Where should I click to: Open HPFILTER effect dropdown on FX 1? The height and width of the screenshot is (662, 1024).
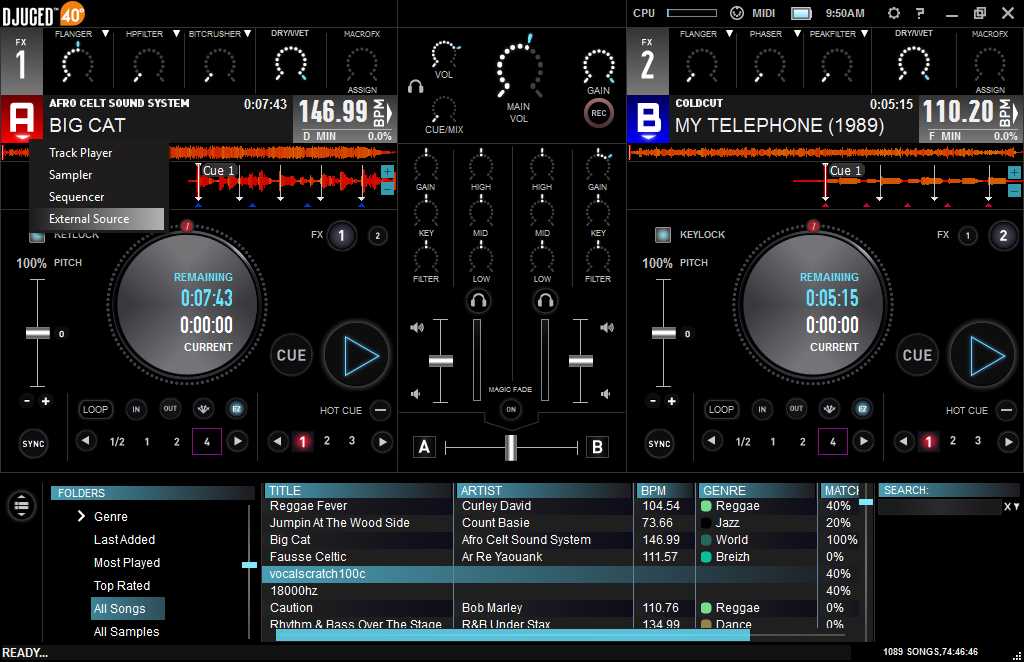(176, 34)
